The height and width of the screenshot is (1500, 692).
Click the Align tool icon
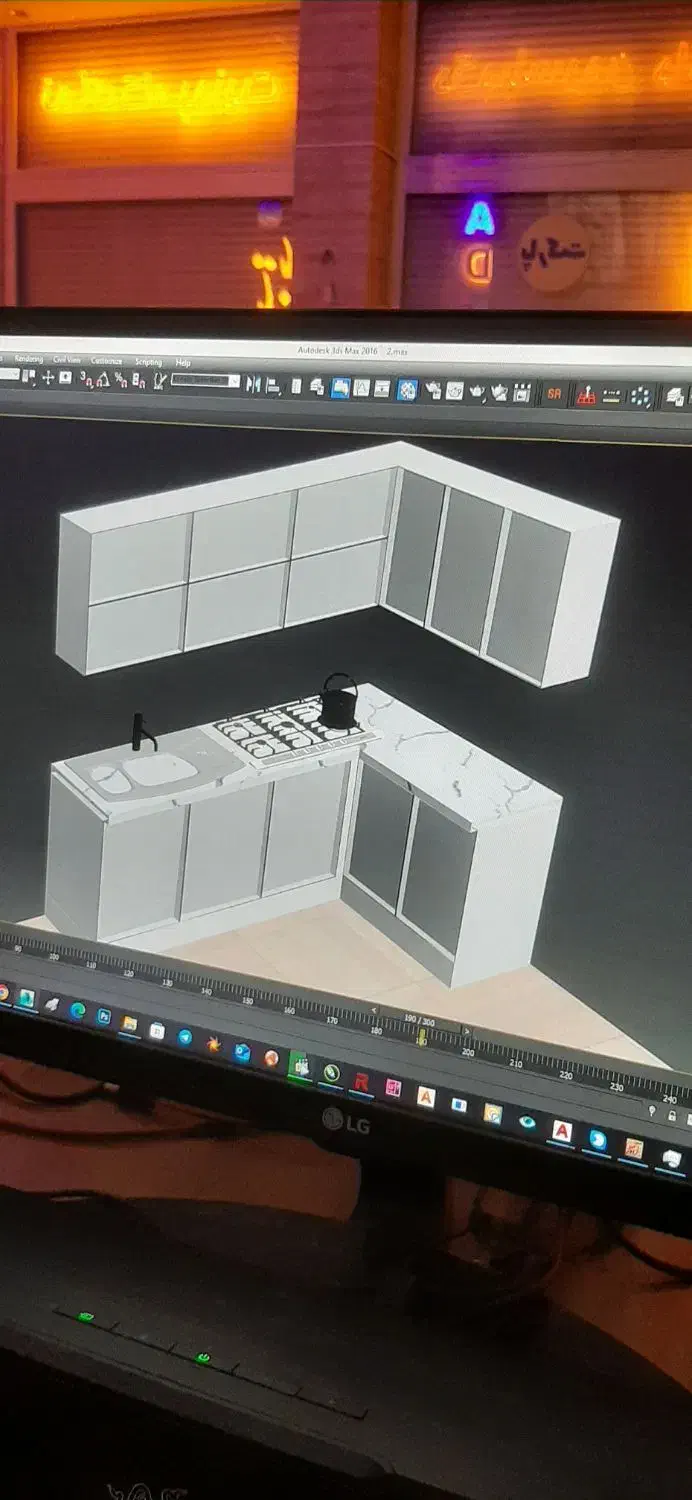pos(273,385)
